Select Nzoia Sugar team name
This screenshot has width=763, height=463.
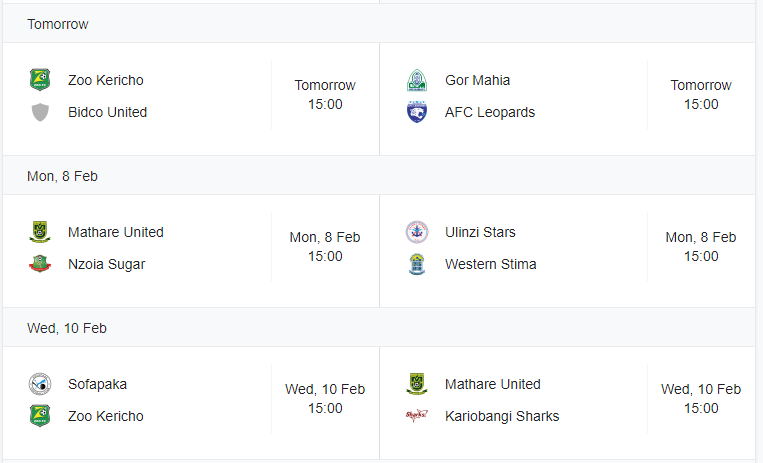(107, 264)
